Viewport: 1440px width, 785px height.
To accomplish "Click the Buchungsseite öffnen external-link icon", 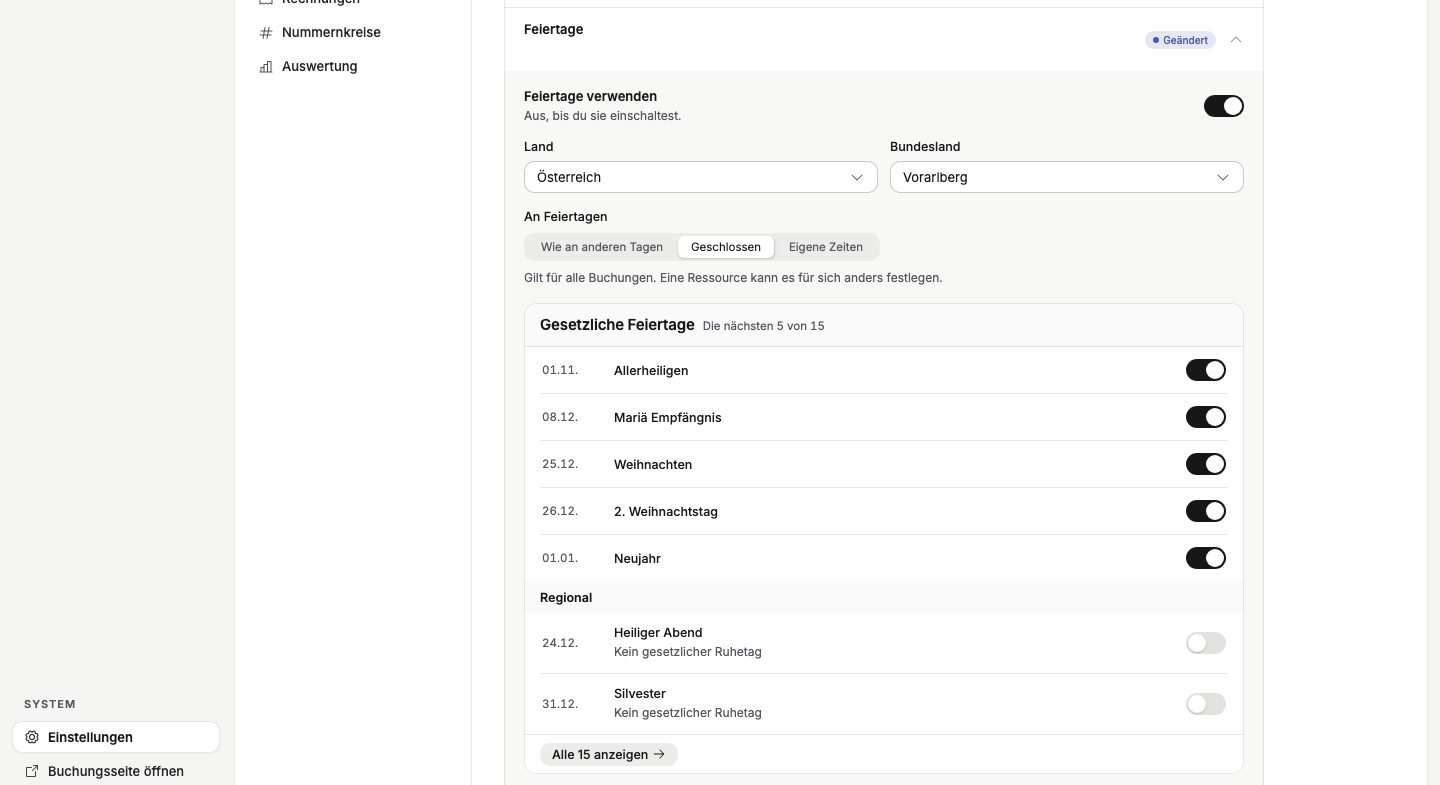I will click(32, 771).
